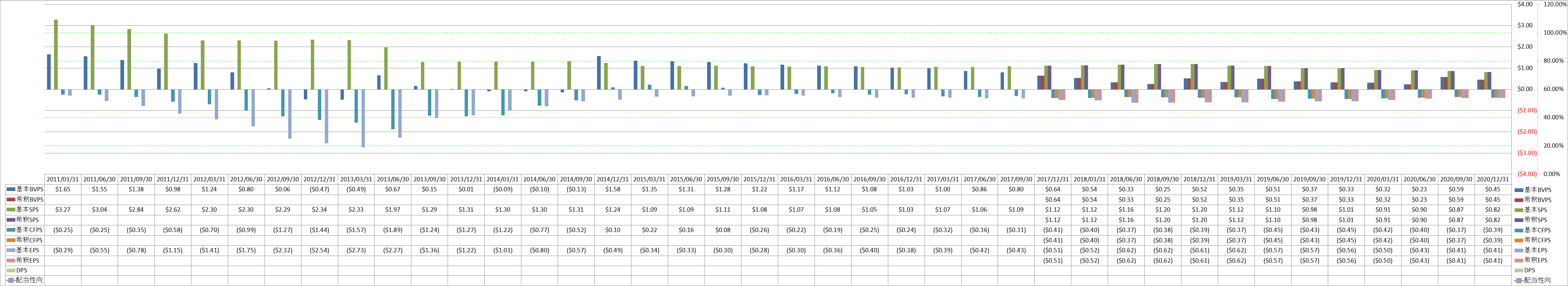This screenshot has height=286, width=1568.
Task: Click DPS row header in data table
Action: click(x=25, y=270)
